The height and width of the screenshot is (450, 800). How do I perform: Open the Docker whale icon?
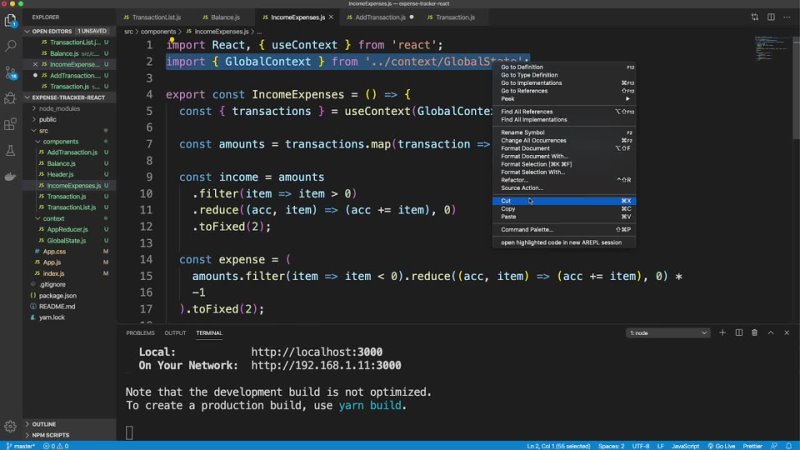[10, 177]
